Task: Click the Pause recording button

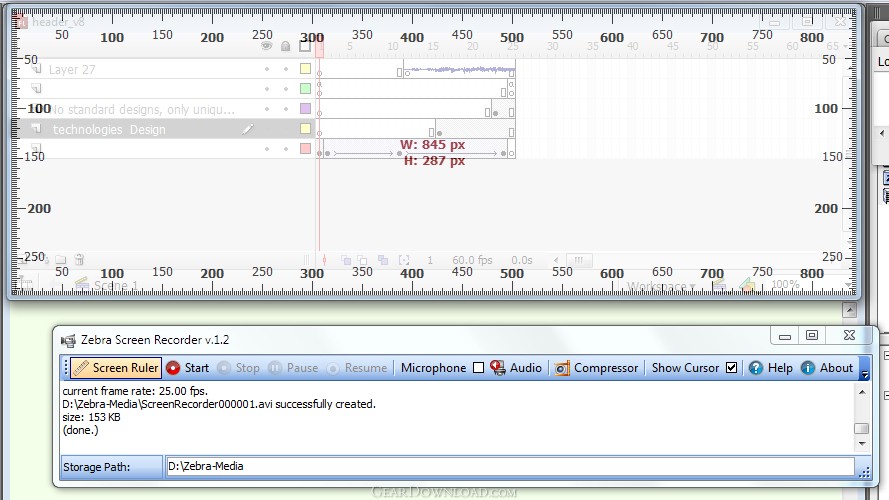Action: [293, 368]
